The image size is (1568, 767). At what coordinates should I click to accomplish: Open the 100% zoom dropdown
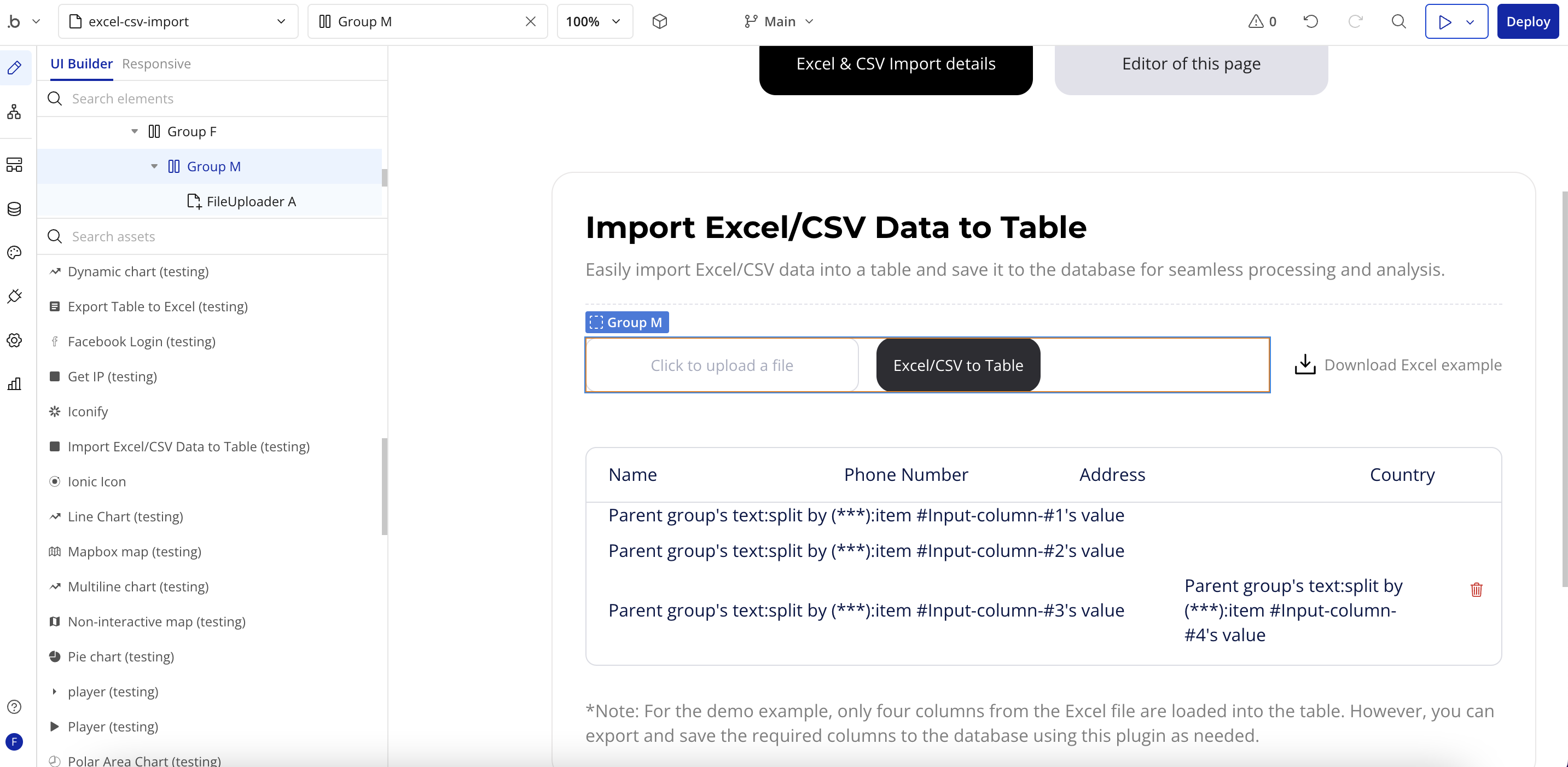coord(594,22)
